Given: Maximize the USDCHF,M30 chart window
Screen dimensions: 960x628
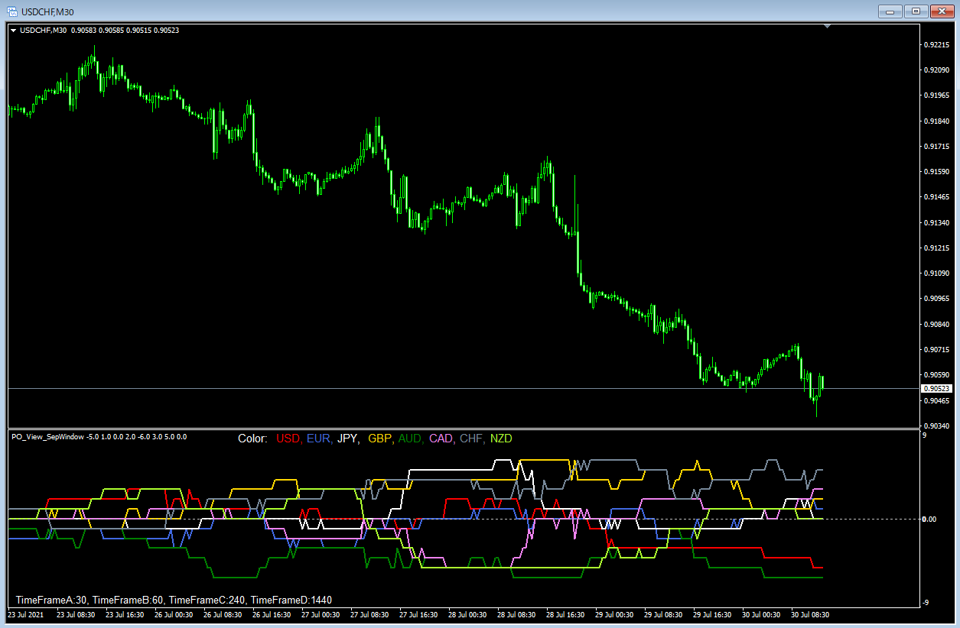Looking at the screenshot, I should click(916, 12).
